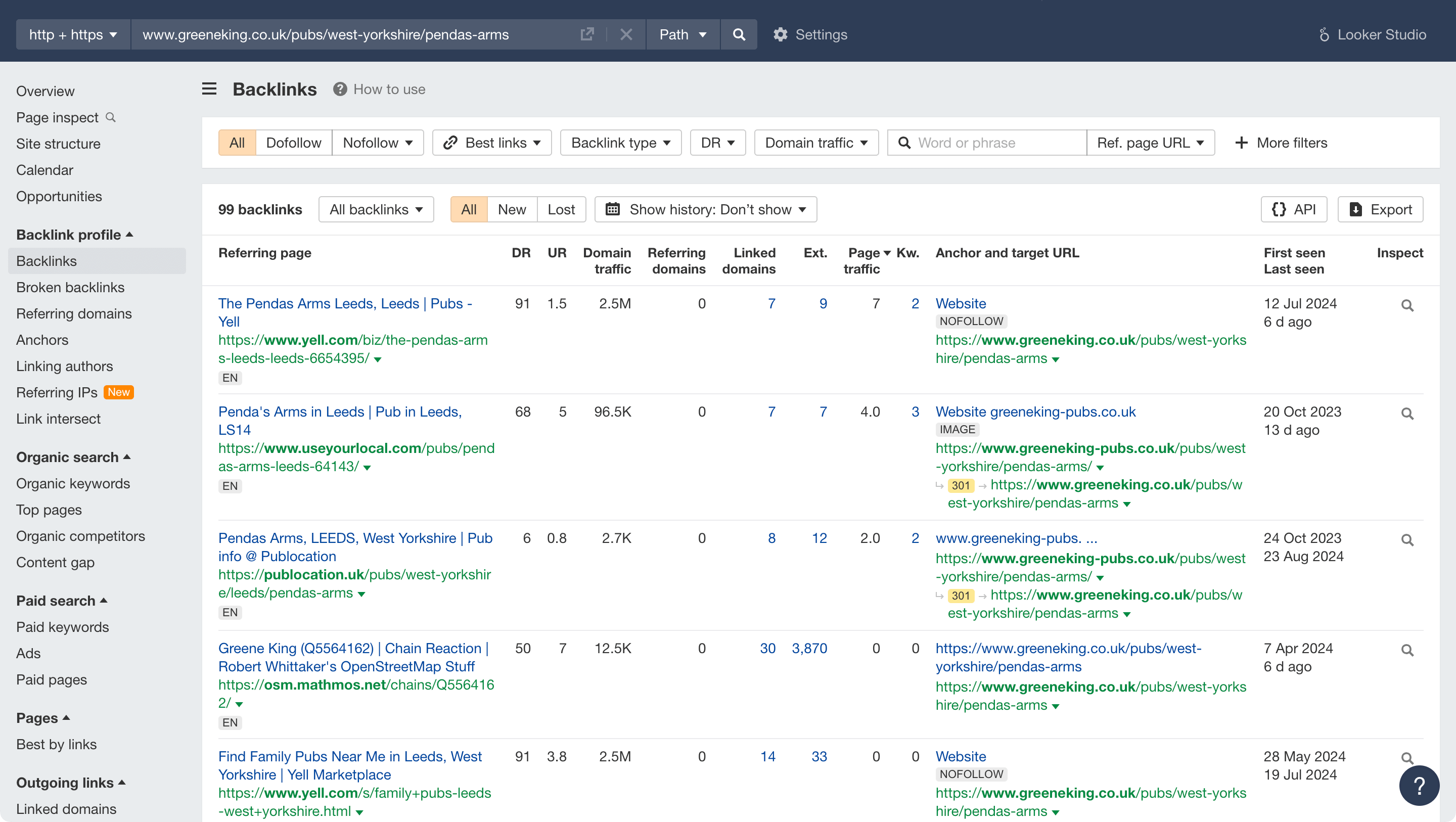This screenshot has width=1456, height=822.
Task: Clear the URL with the X icon
Action: 626,34
